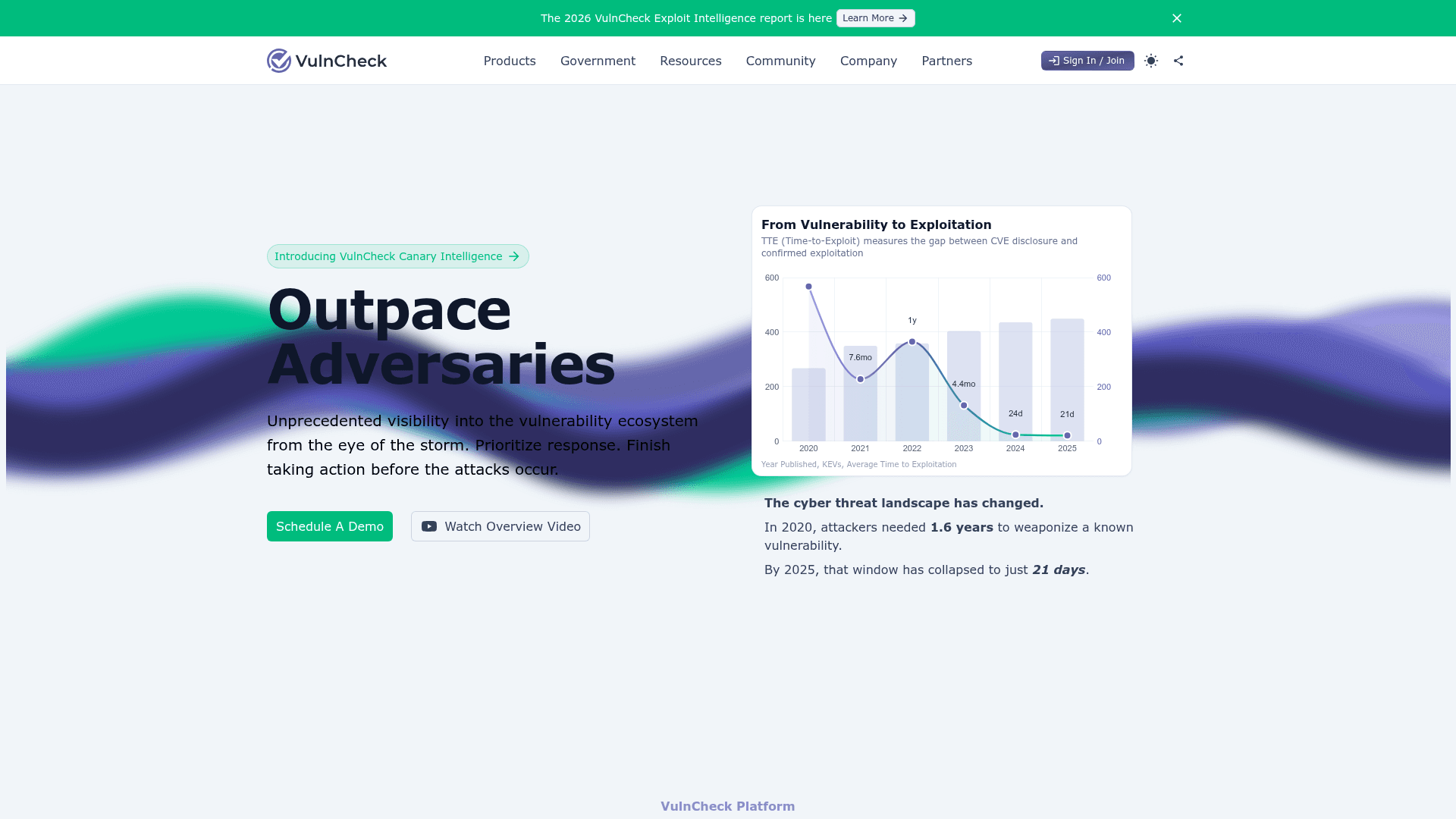Click Schedule A Demo button

pyautogui.click(x=330, y=526)
